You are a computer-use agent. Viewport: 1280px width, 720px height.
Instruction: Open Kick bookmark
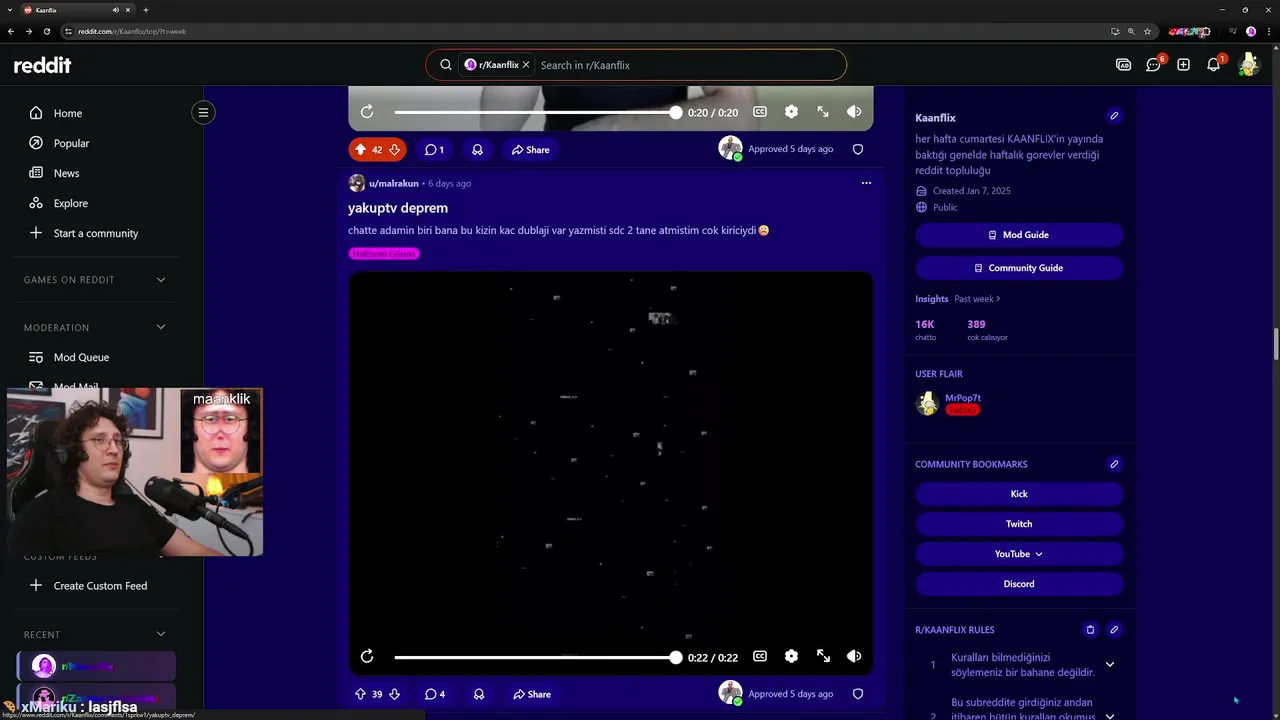click(1019, 494)
